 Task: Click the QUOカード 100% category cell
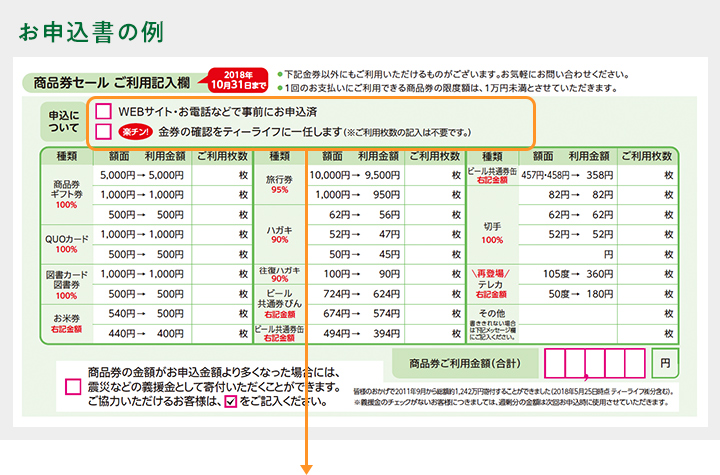click(x=67, y=244)
